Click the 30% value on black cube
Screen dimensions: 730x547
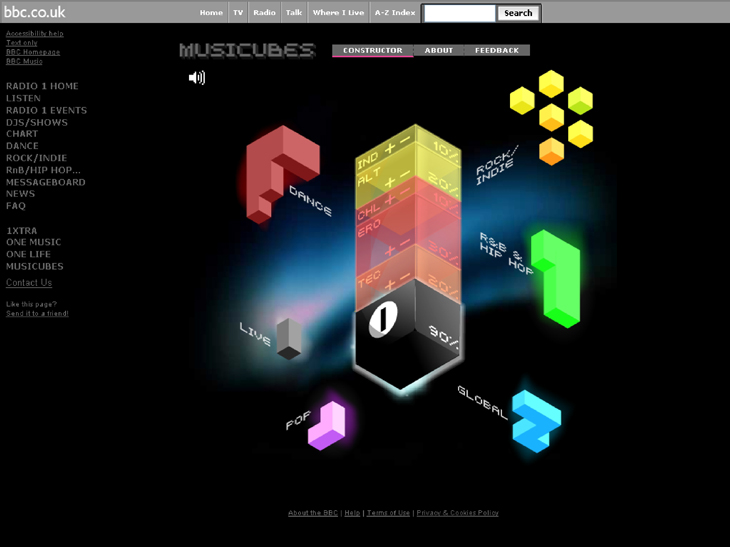(x=444, y=338)
